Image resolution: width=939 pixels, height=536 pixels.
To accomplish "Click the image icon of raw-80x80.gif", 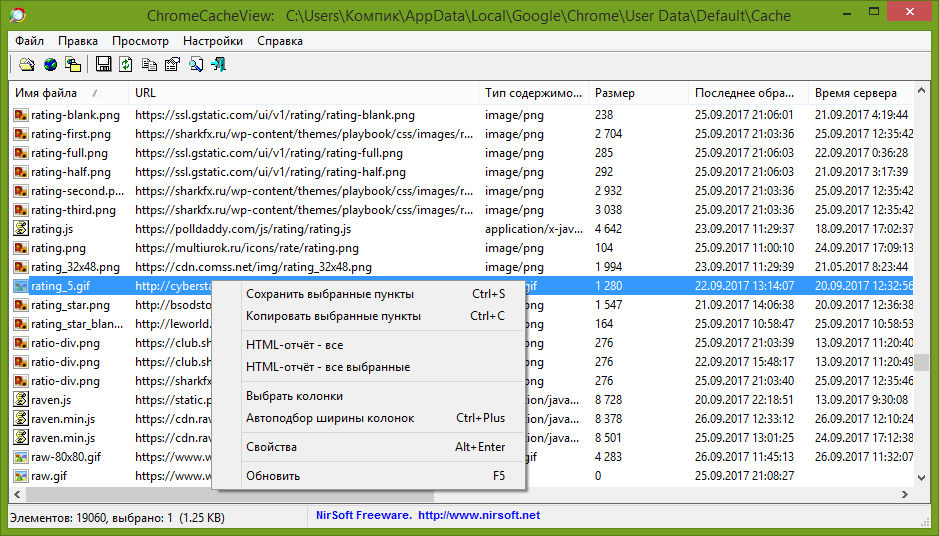I will tap(21, 457).
